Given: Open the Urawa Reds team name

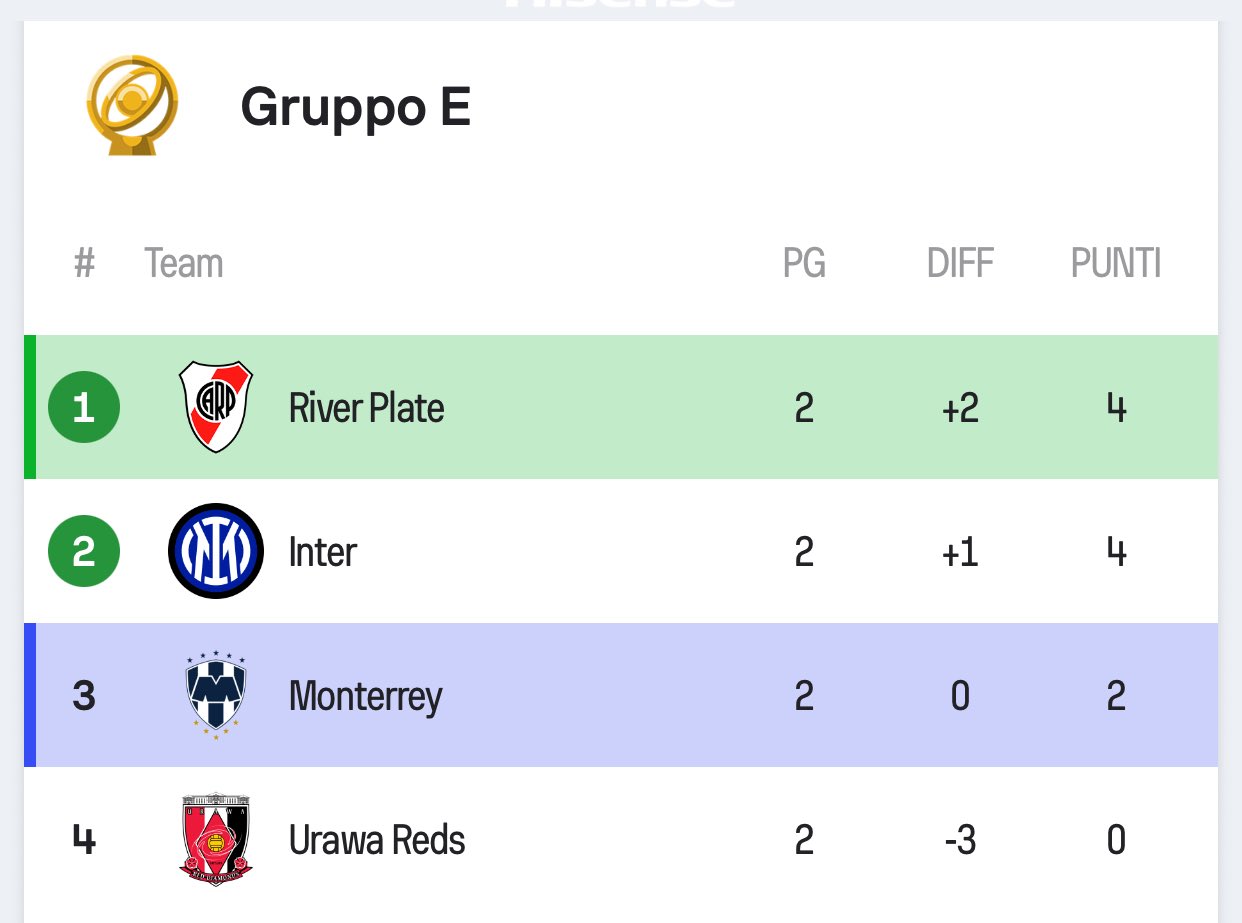Looking at the screenshot, I should pos(377,840).
